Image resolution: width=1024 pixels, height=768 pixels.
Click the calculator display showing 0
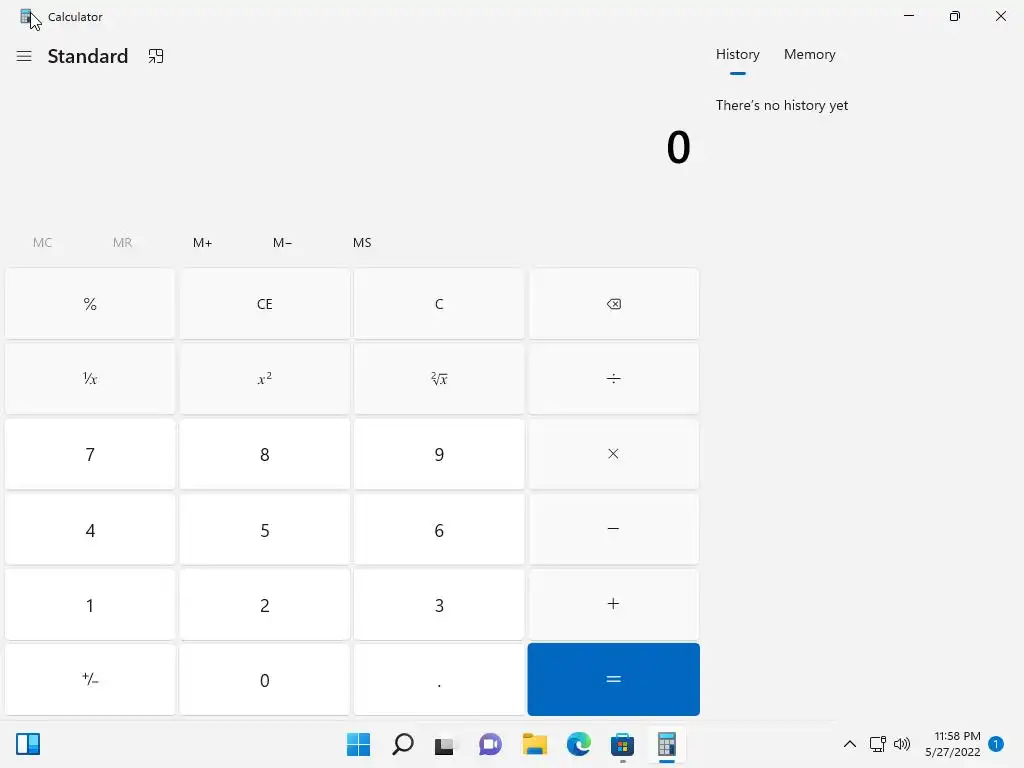[678, 147]
